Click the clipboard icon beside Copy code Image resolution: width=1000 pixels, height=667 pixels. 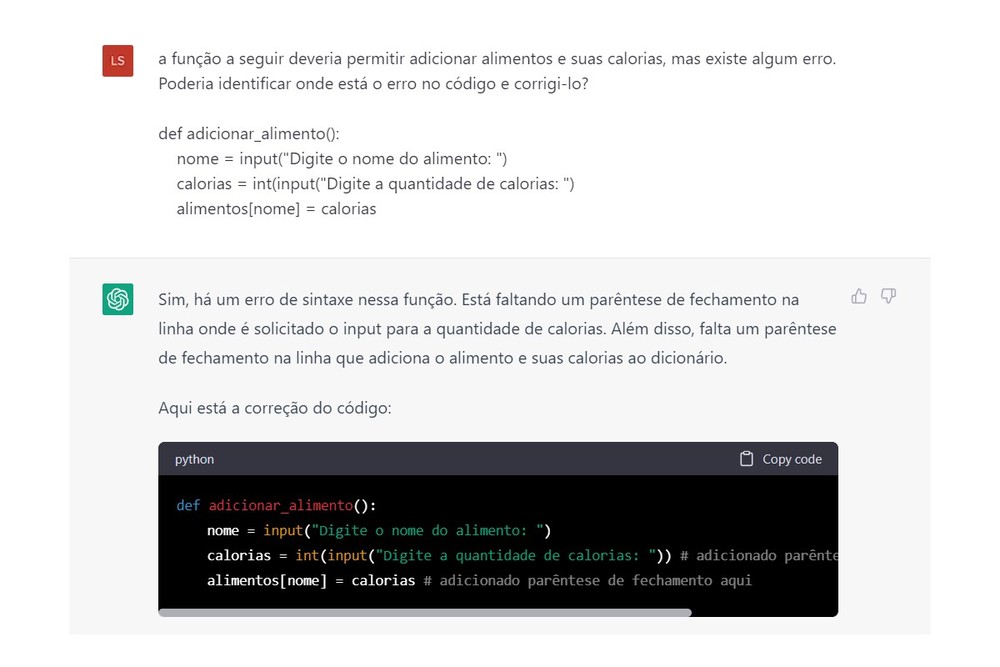click(x=746, y=458)
